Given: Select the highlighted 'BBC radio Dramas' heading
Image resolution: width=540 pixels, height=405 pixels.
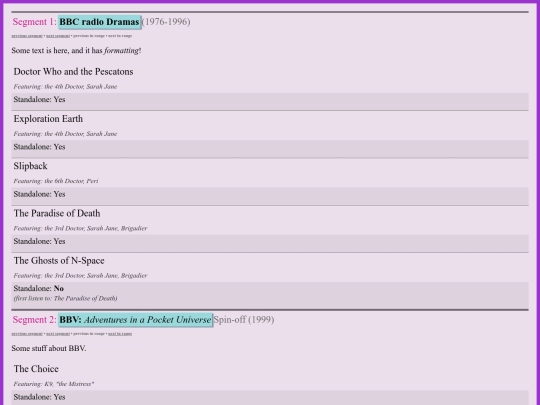Looking at the screenshot, I should point(100,22).
